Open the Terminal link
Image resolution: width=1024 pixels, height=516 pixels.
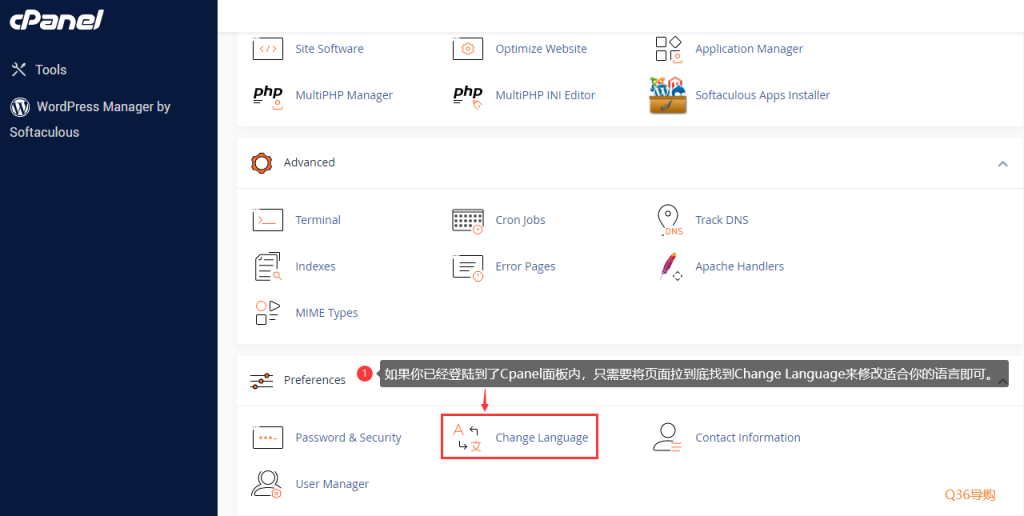(x=318, y=220)
